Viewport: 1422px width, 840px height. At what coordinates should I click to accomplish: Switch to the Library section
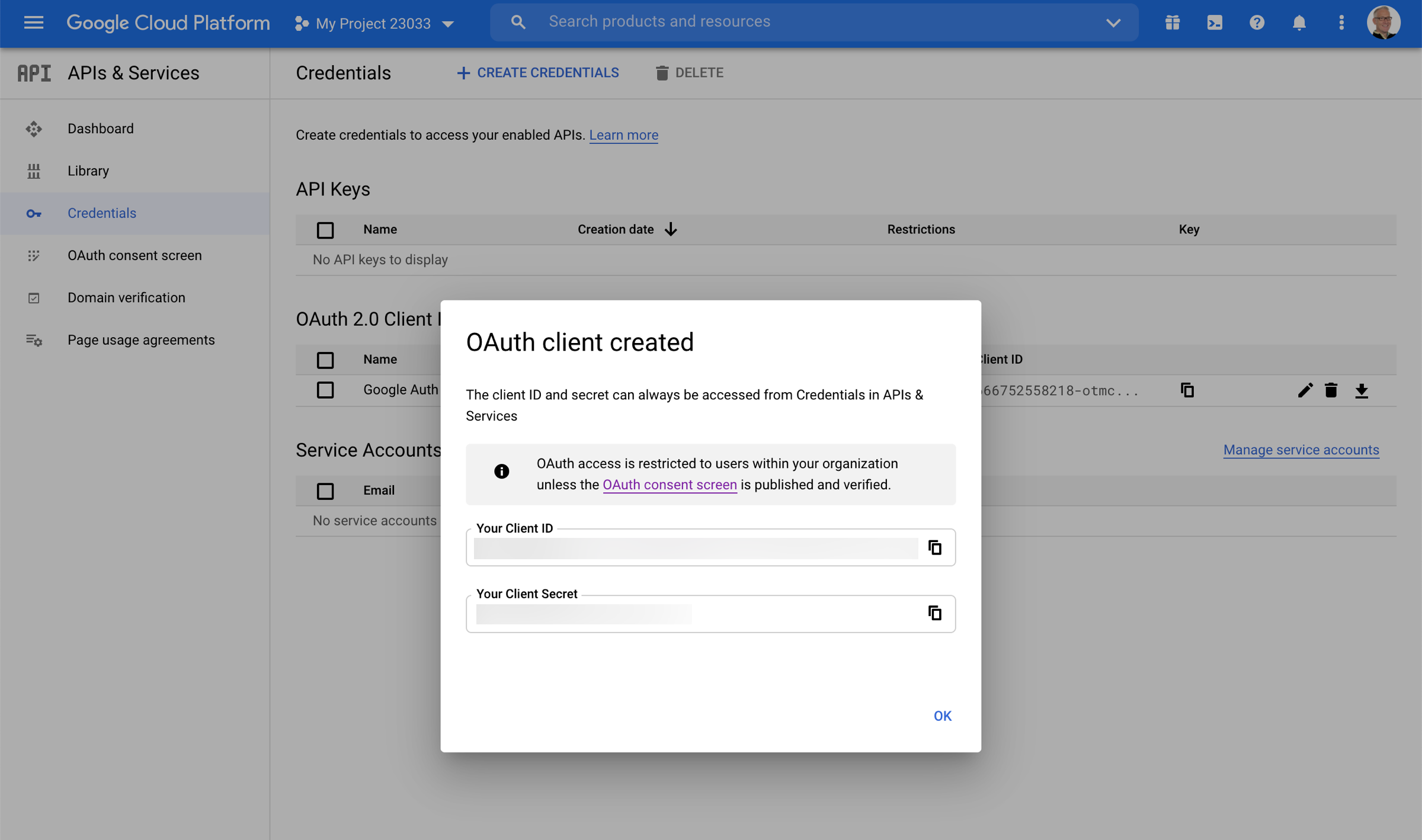88,171
